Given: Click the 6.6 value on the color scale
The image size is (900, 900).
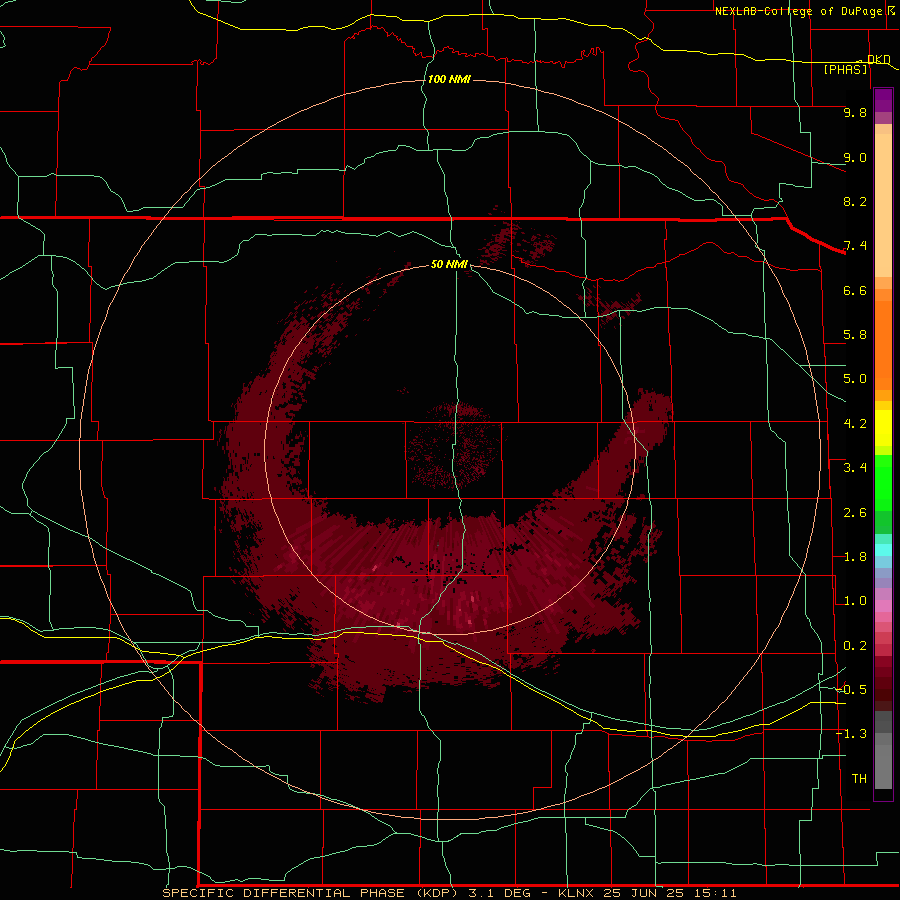Looking at the screenshot, I should click(855, 290).
